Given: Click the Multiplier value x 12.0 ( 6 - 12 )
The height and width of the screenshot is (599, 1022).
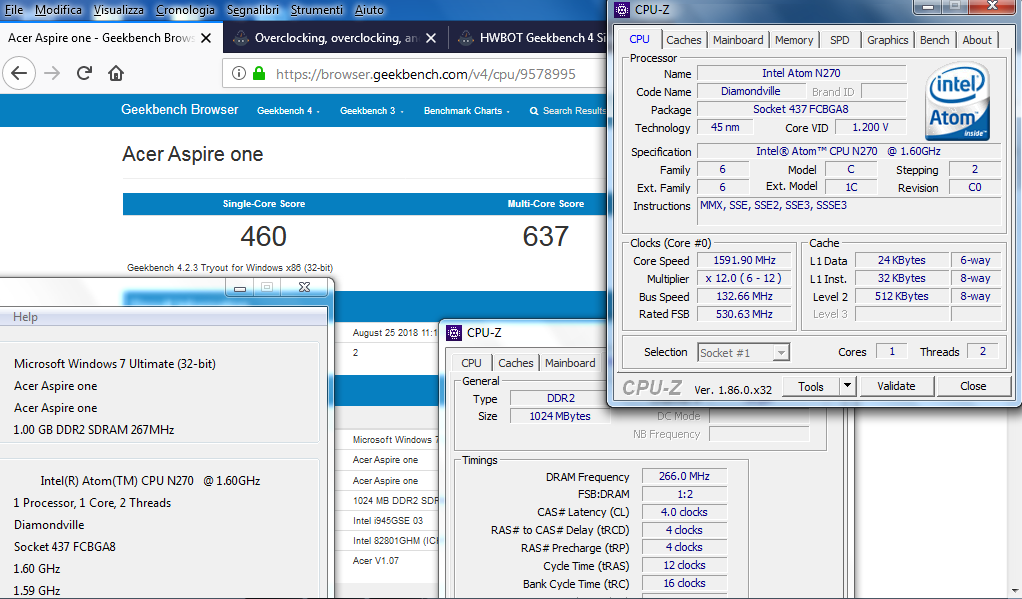Looking at the screenshot, I should (x=744, y=278).
